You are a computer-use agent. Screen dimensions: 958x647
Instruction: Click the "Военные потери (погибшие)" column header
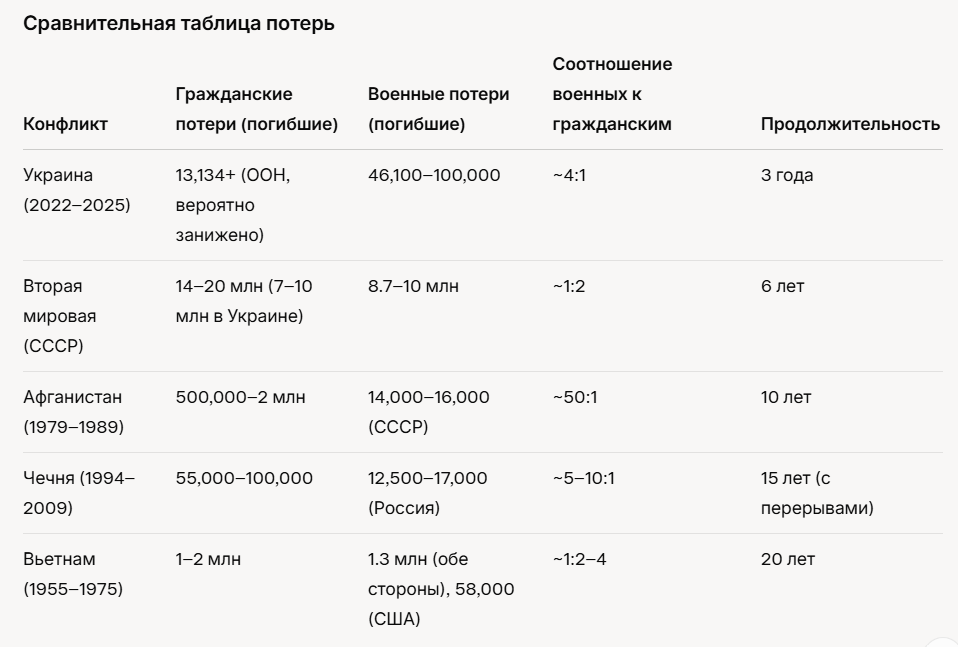click(x=438, y=109)
